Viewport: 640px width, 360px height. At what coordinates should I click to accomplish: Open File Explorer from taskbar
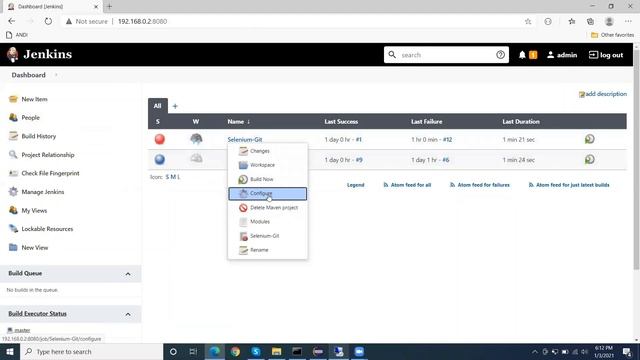coord(276,351)
